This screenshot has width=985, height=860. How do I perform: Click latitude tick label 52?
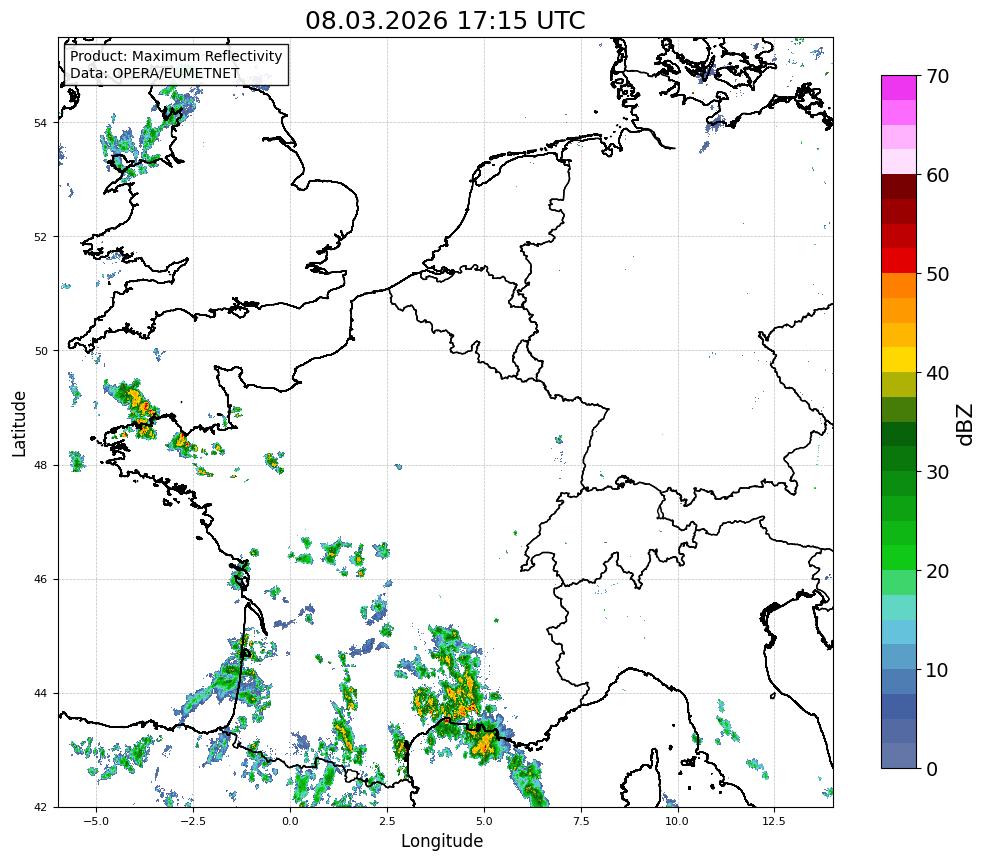(40, 237)
